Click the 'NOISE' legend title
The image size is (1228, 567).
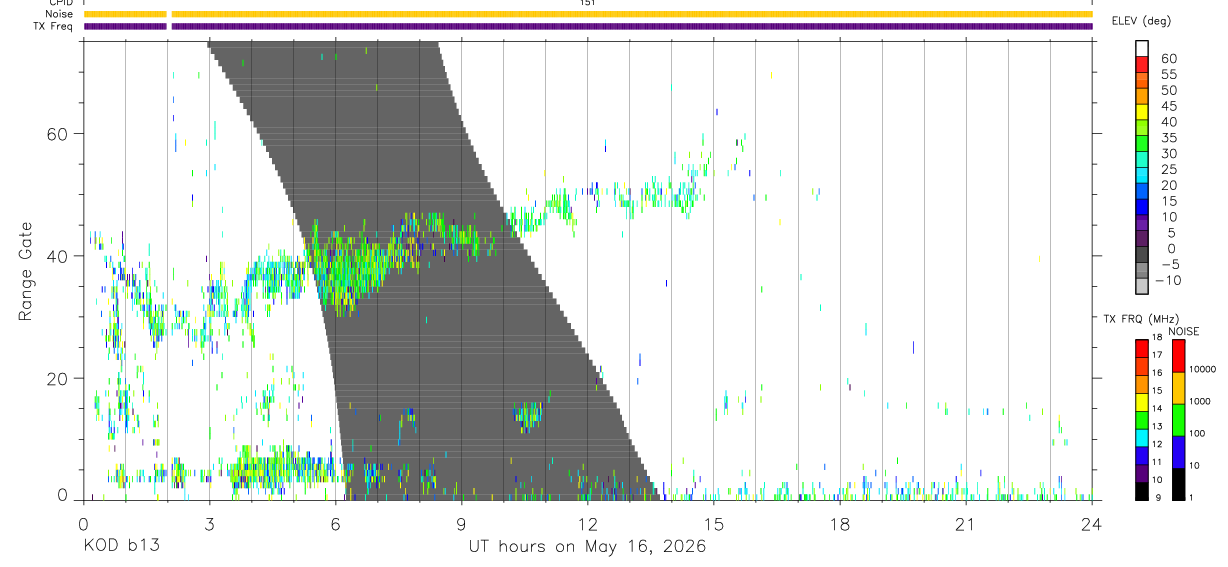click(1184, 331)
